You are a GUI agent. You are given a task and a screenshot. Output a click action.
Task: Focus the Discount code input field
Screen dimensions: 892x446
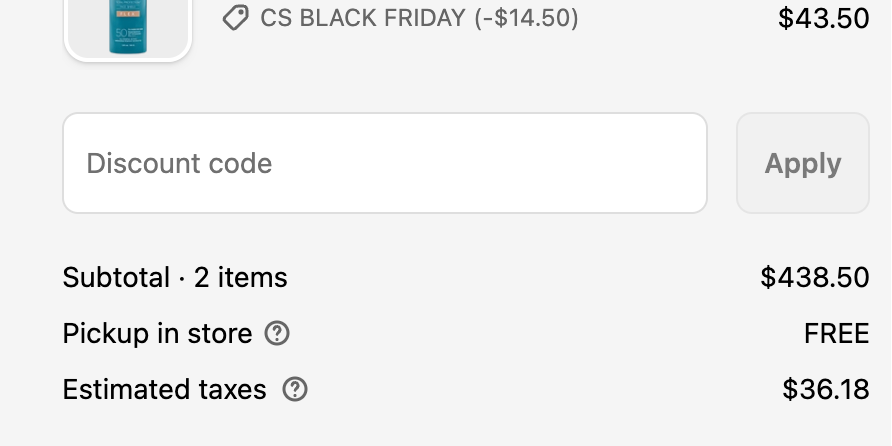pyautogui.click(x=385, y=163)
